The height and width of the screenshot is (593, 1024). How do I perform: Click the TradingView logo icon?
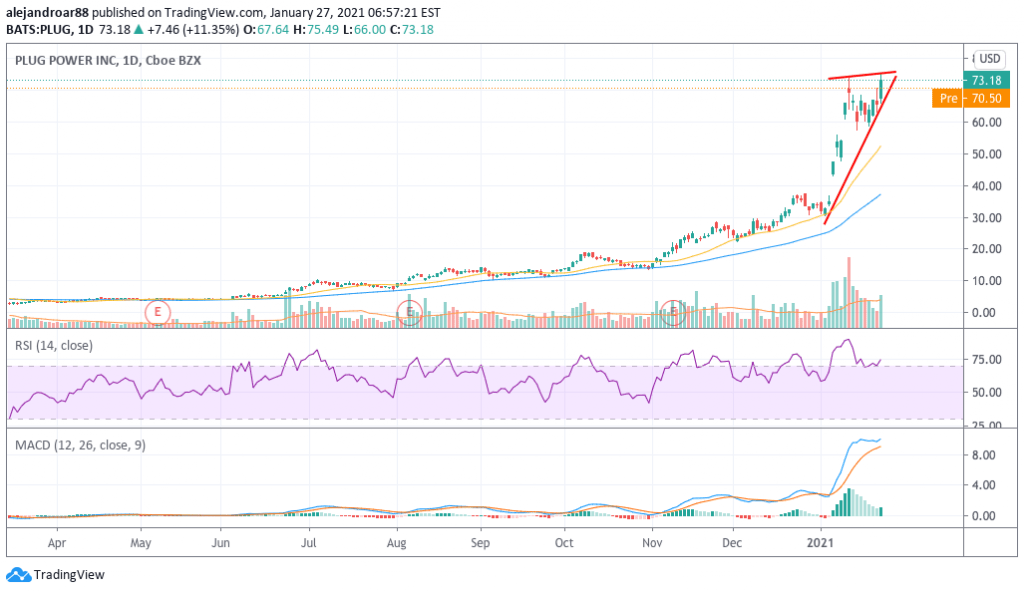(18, 575)
